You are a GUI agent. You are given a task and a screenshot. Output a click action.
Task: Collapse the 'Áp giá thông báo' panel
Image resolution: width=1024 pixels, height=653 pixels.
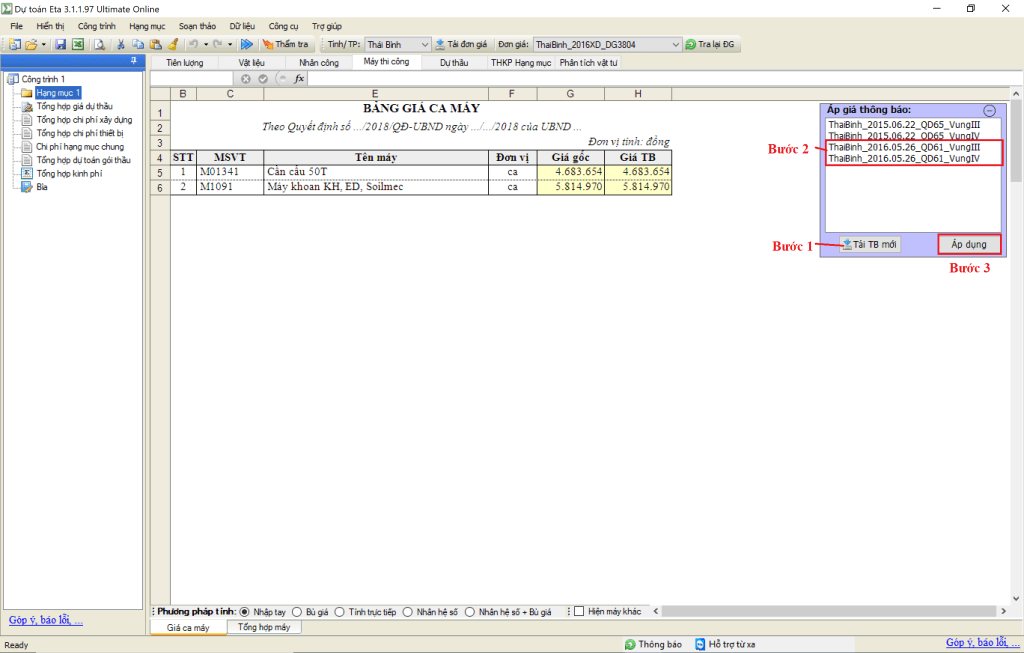989,111
